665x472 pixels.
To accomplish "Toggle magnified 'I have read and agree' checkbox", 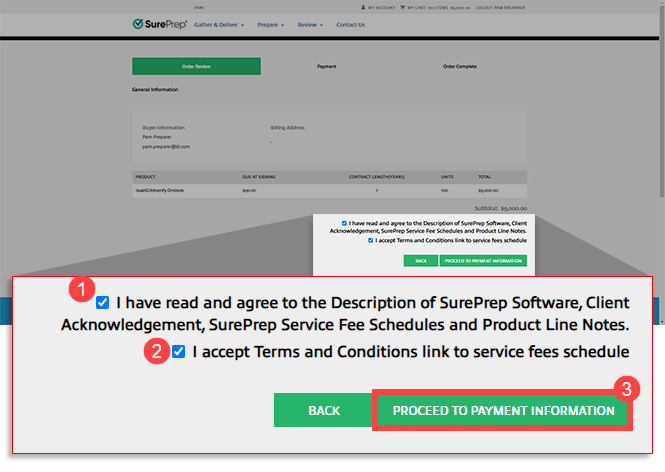I will point(103,303).
